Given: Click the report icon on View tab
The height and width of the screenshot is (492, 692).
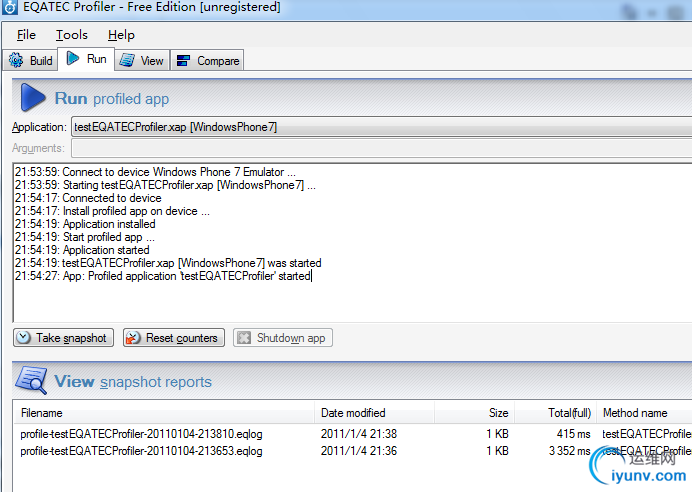Looking at the screenshot, I should 127,60.
